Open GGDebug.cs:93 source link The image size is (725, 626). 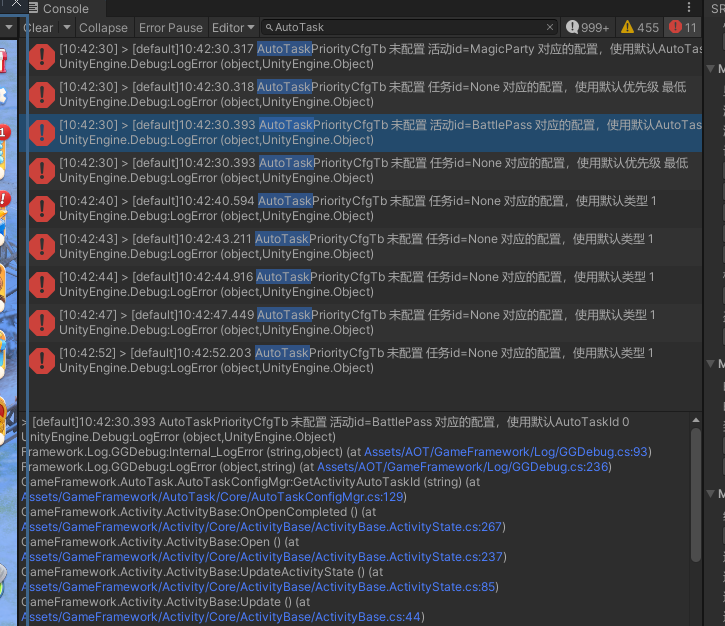(506, 452)
